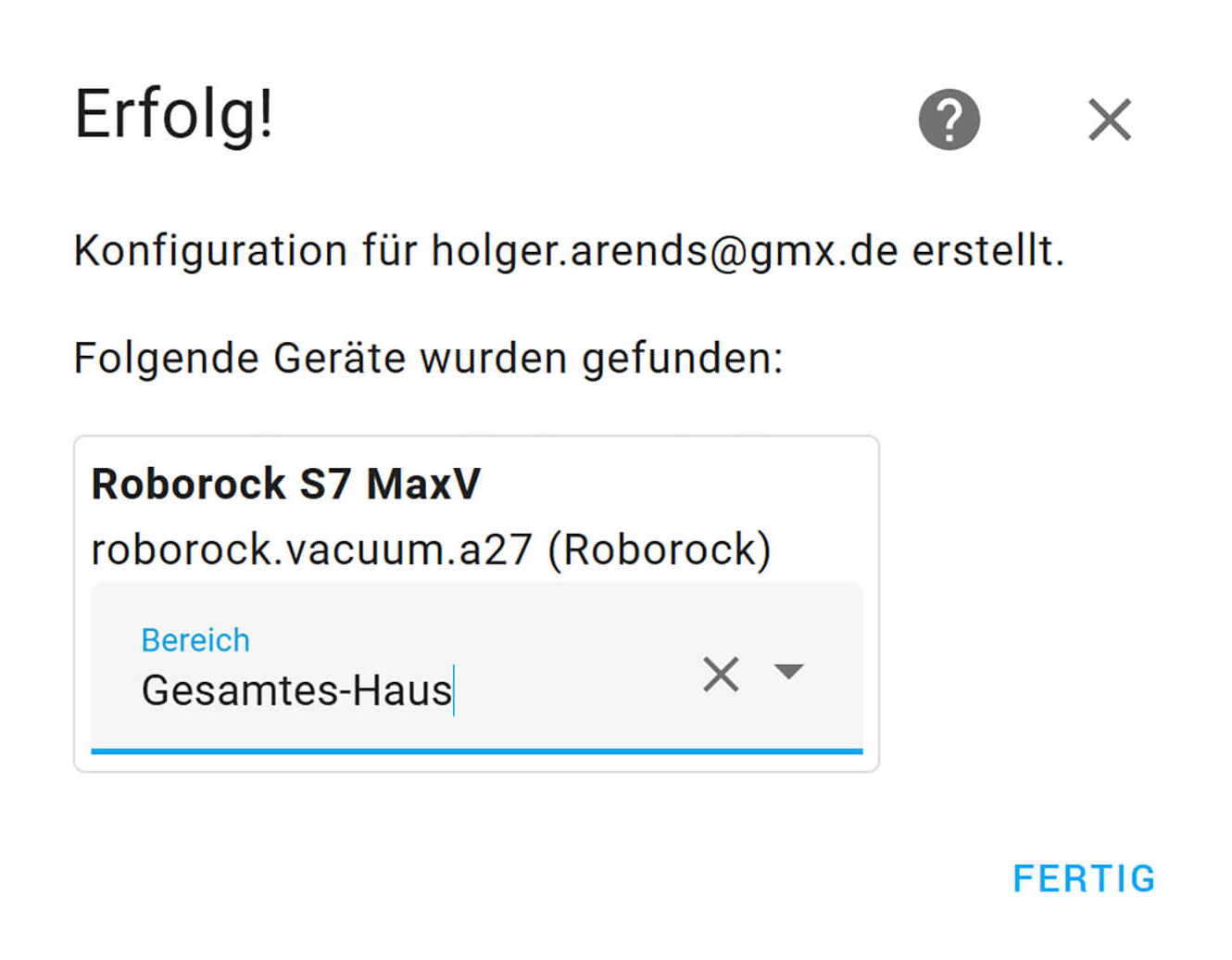Expand the Bereich dropdown arrow
This screenshot has width=1232, height=960.
point(788,671)
